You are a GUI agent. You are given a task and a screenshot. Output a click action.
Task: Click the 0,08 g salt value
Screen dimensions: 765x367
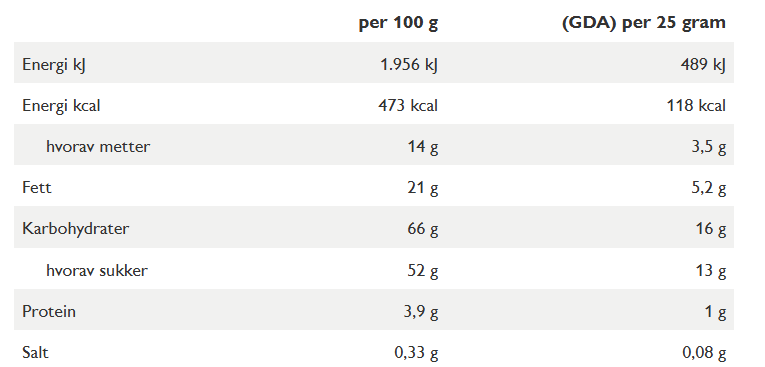(704, 353)
